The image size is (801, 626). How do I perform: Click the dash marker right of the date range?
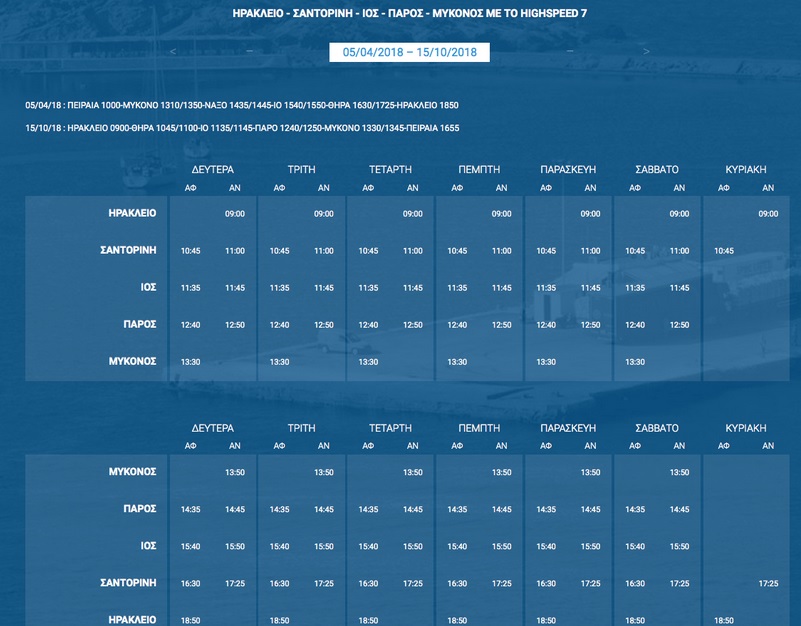[570, 52]
